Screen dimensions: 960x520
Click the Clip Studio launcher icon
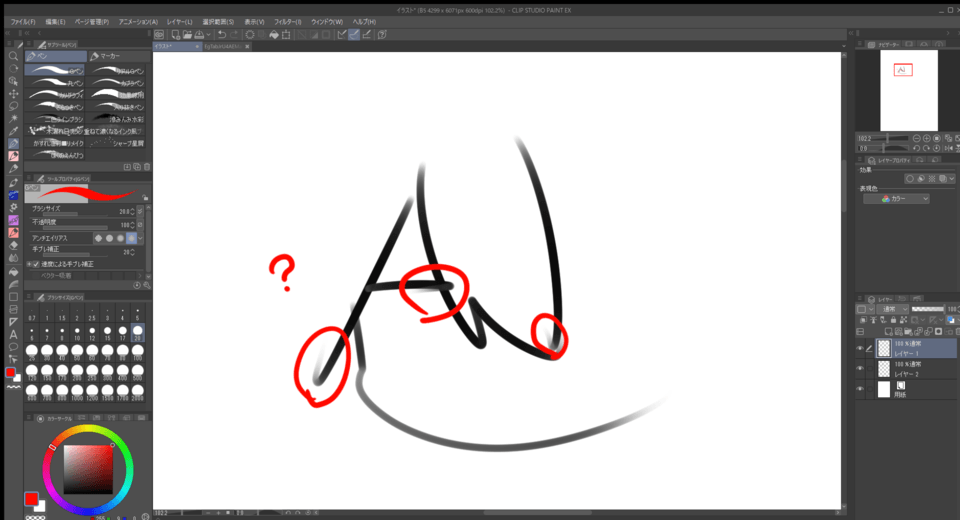pyautogui.click(x=159, y=35)
